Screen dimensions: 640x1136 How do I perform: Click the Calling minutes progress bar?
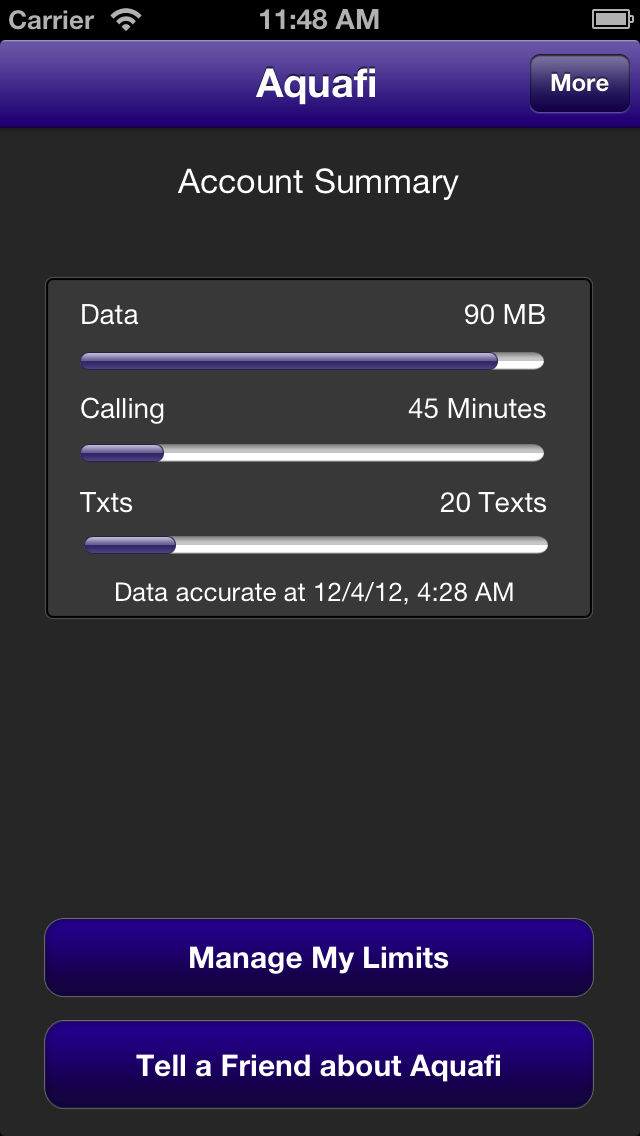point(312,453)
